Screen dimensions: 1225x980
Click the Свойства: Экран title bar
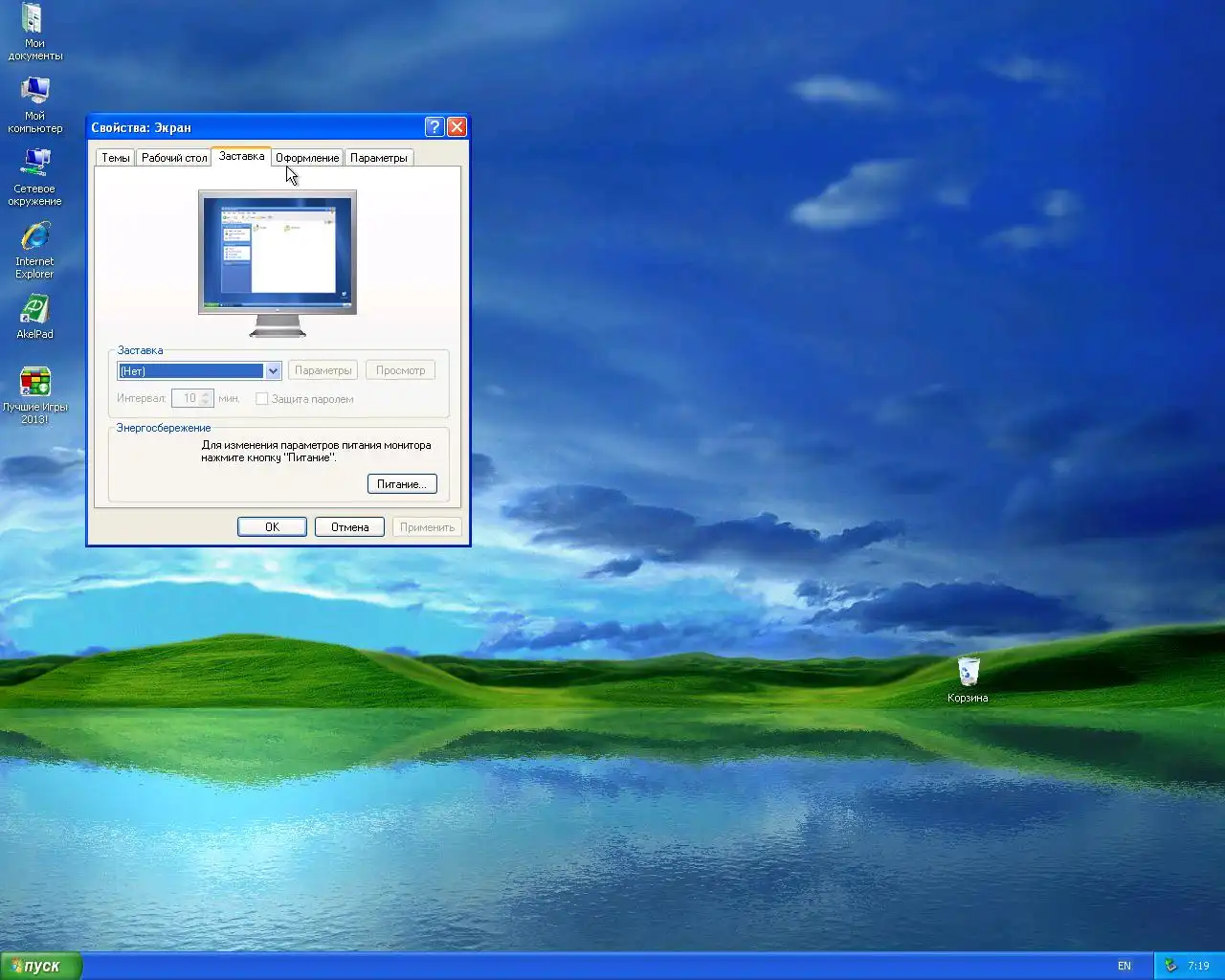pos(256,127)
